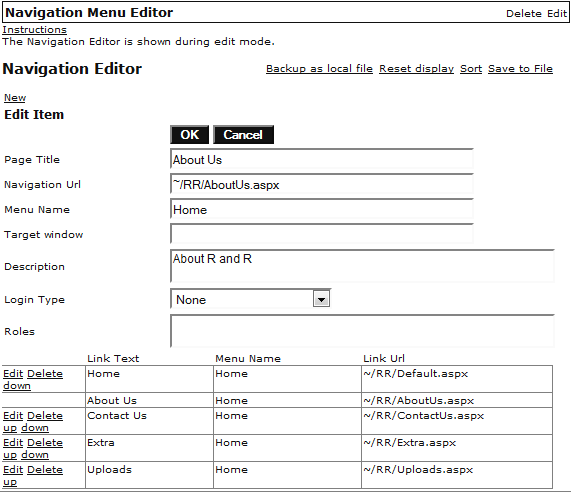Viewport: 571px width, 493px height.
Task: Focus the Menu Name input field
Action: [322, 209]
